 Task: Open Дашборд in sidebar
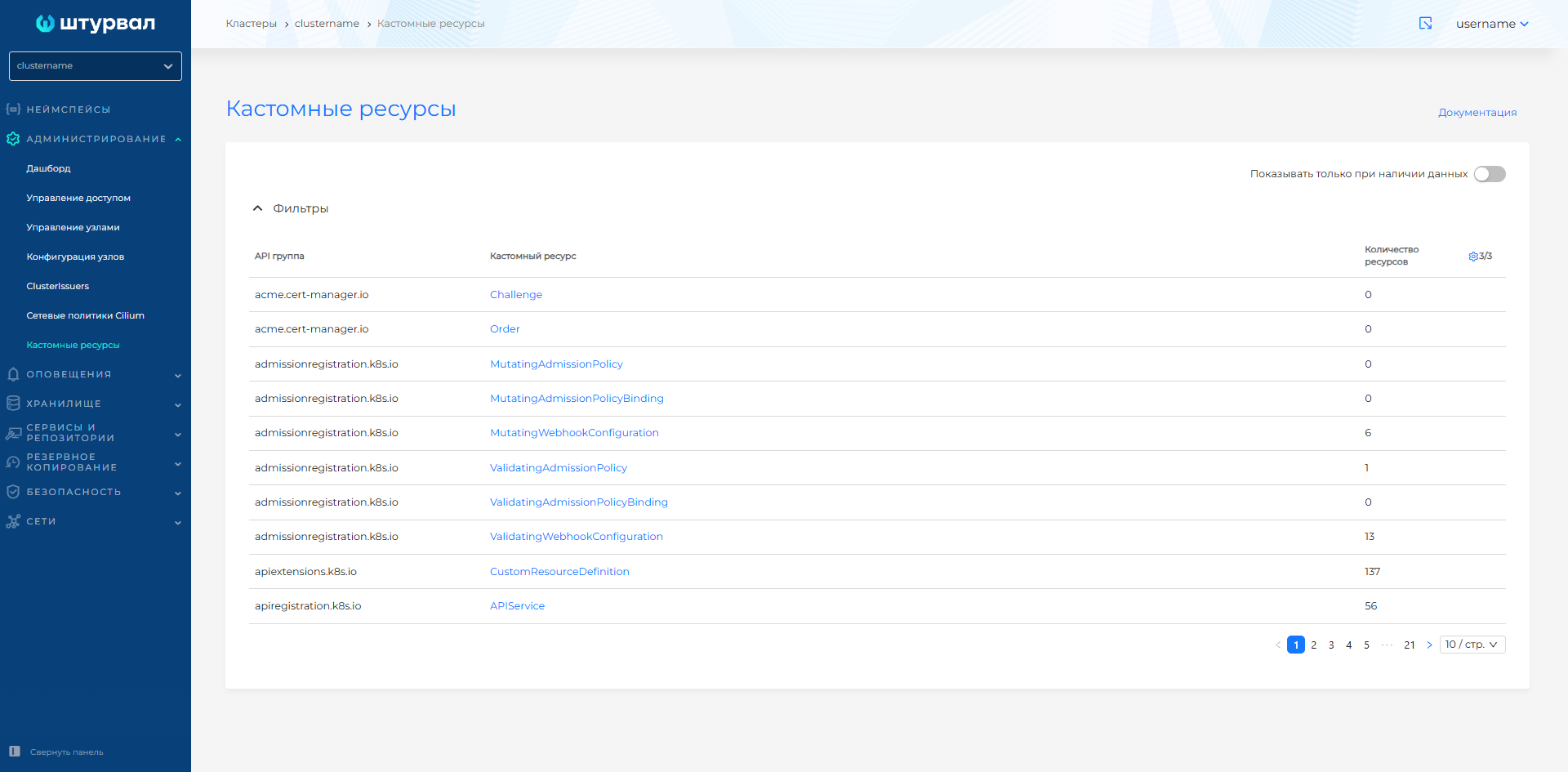[48, 168]
